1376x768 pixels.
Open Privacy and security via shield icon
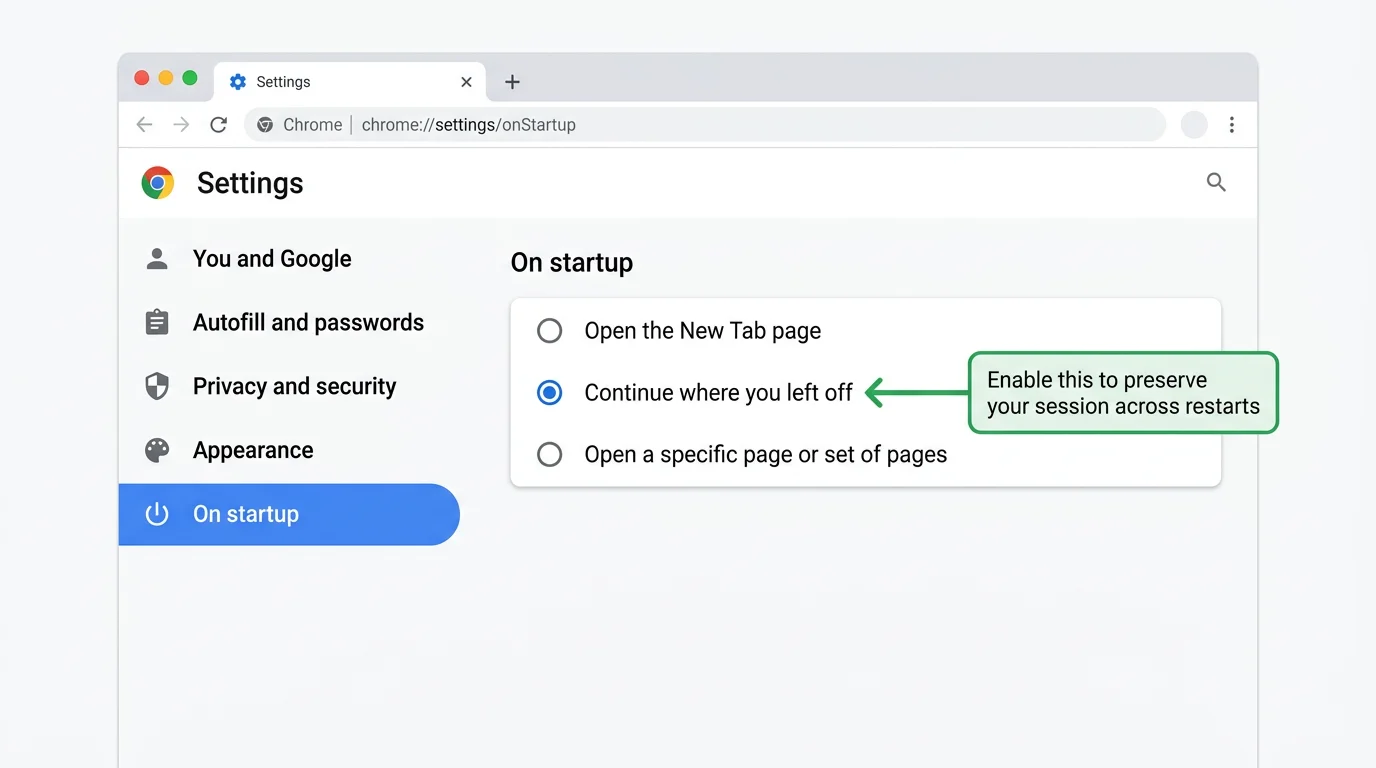[x=157, y=386]
